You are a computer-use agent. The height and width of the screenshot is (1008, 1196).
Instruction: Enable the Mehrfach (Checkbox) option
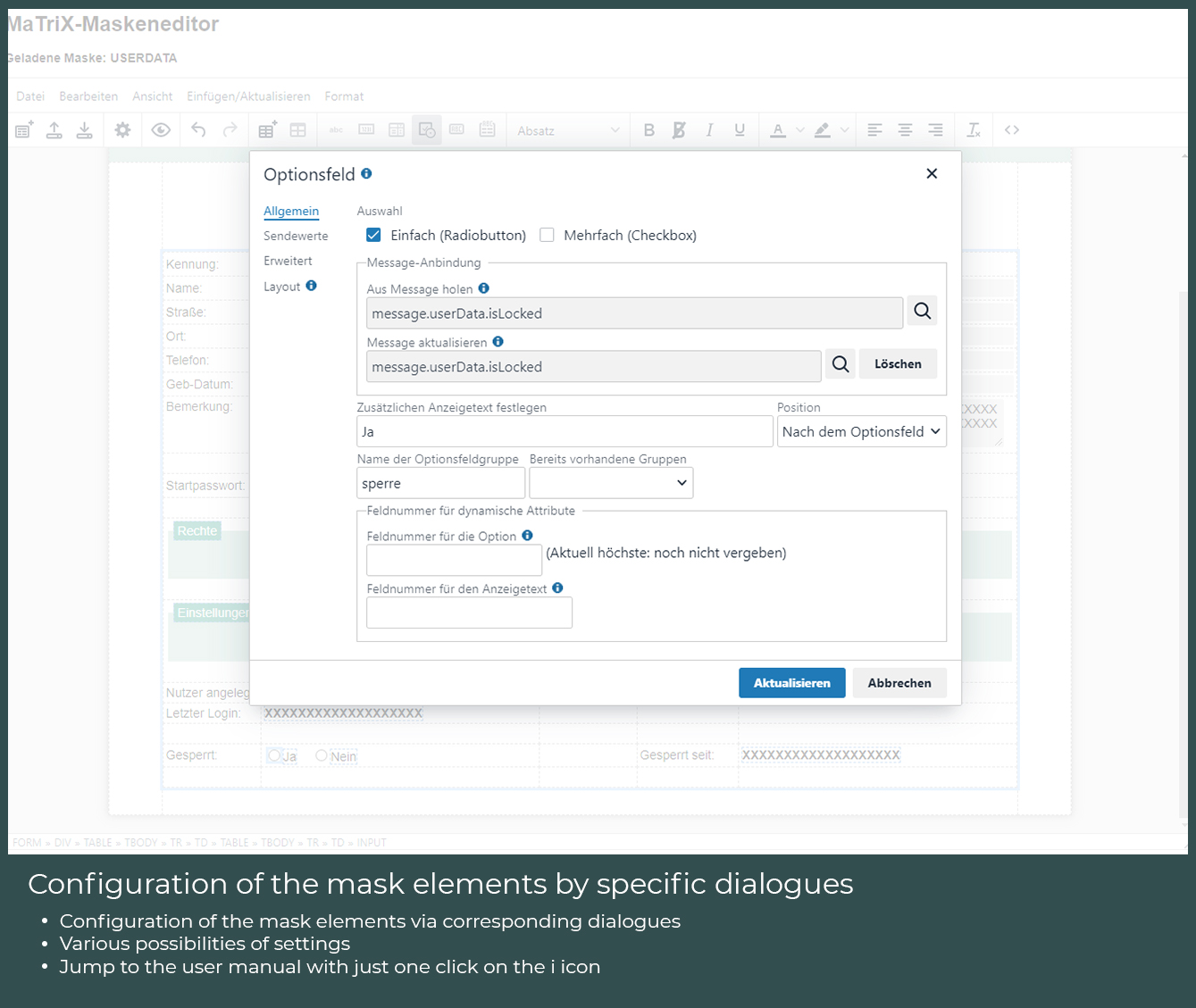[547, 235]
